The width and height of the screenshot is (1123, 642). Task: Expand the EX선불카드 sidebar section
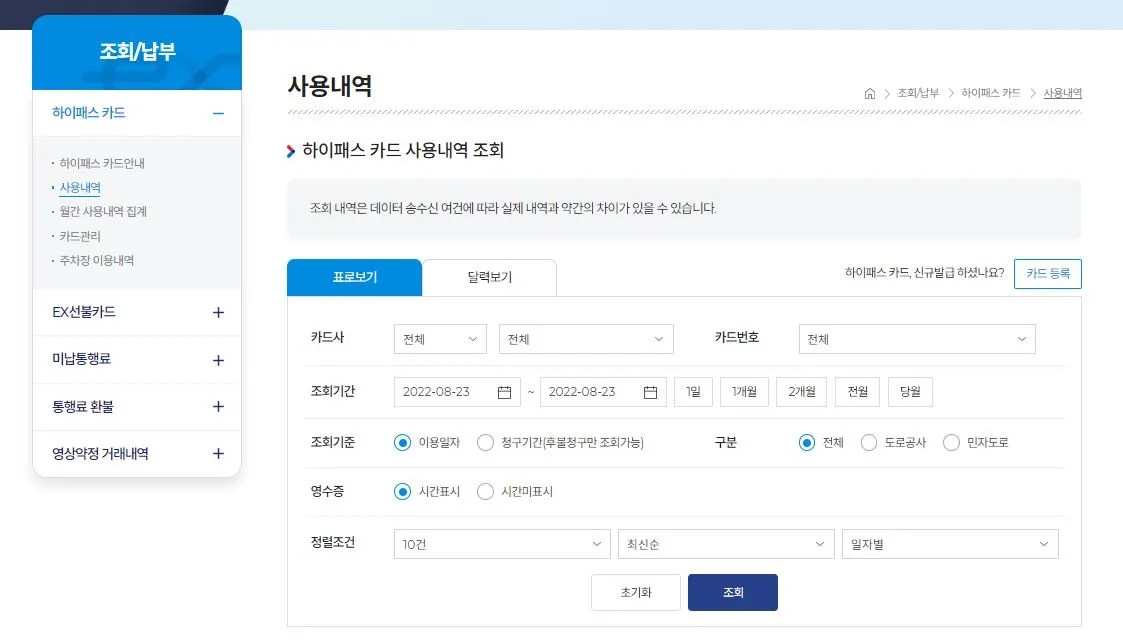pyautogui.click(x=137, y=314)
